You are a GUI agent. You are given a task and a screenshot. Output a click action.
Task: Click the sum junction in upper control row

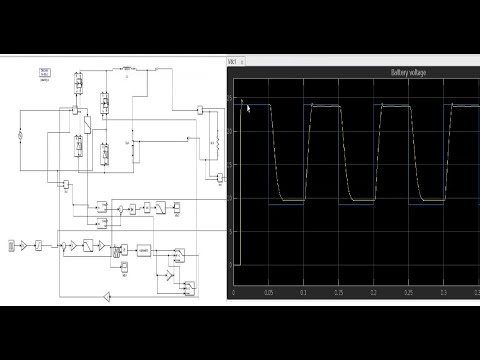[121, 209]
